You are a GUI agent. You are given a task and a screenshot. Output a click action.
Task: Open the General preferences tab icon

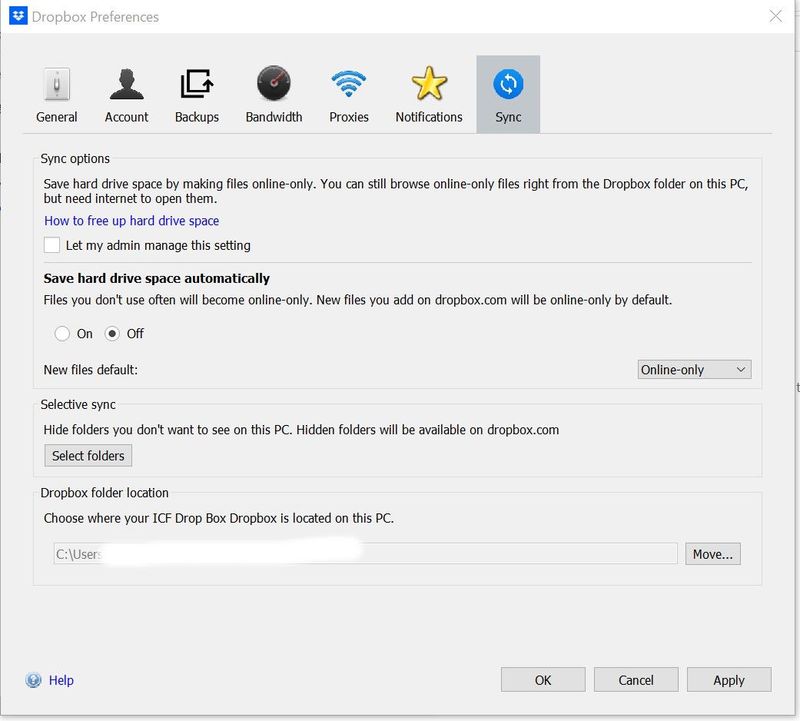57,85
